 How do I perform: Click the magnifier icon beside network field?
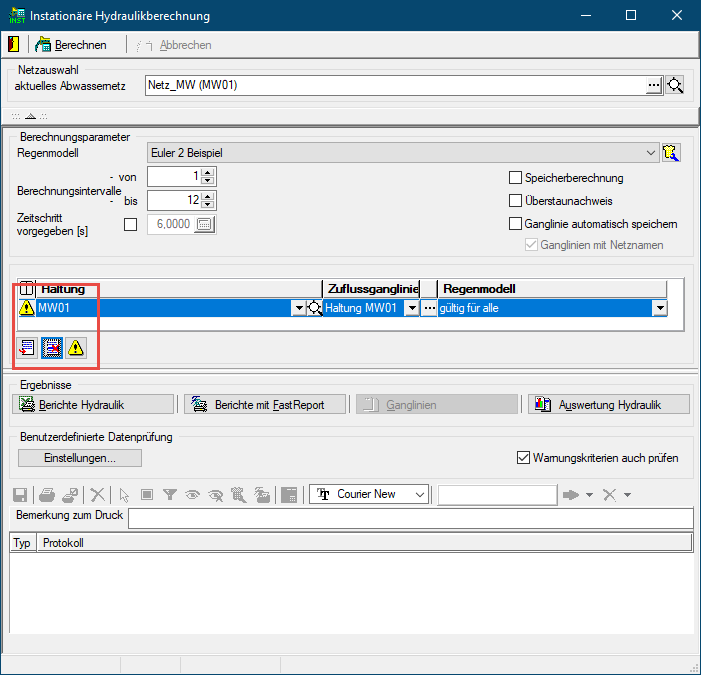(675, 85)
